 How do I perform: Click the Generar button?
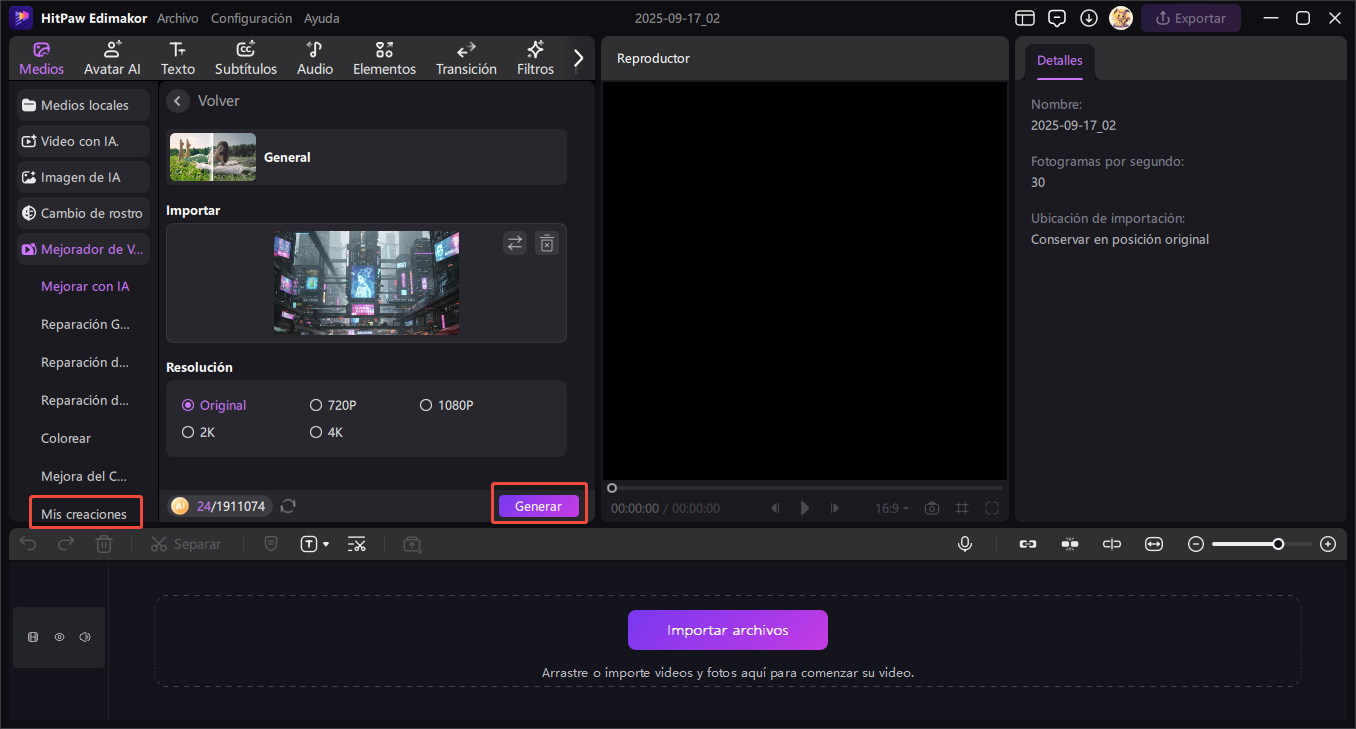pos(538,506)
